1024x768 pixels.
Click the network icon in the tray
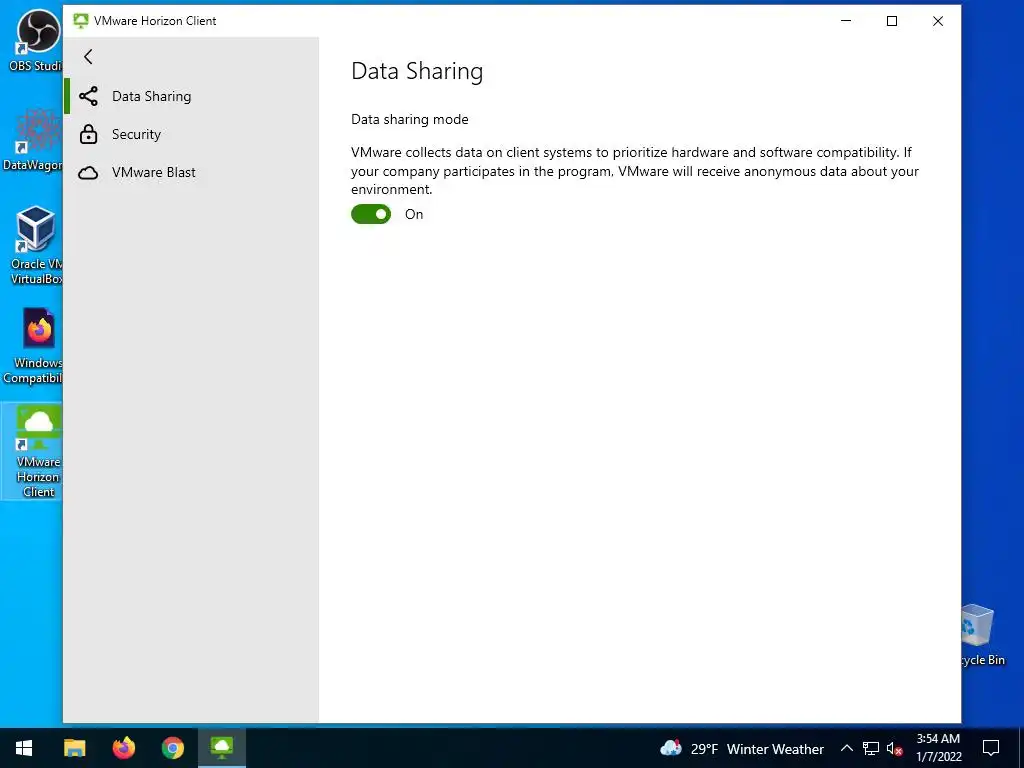click(871, 748)
